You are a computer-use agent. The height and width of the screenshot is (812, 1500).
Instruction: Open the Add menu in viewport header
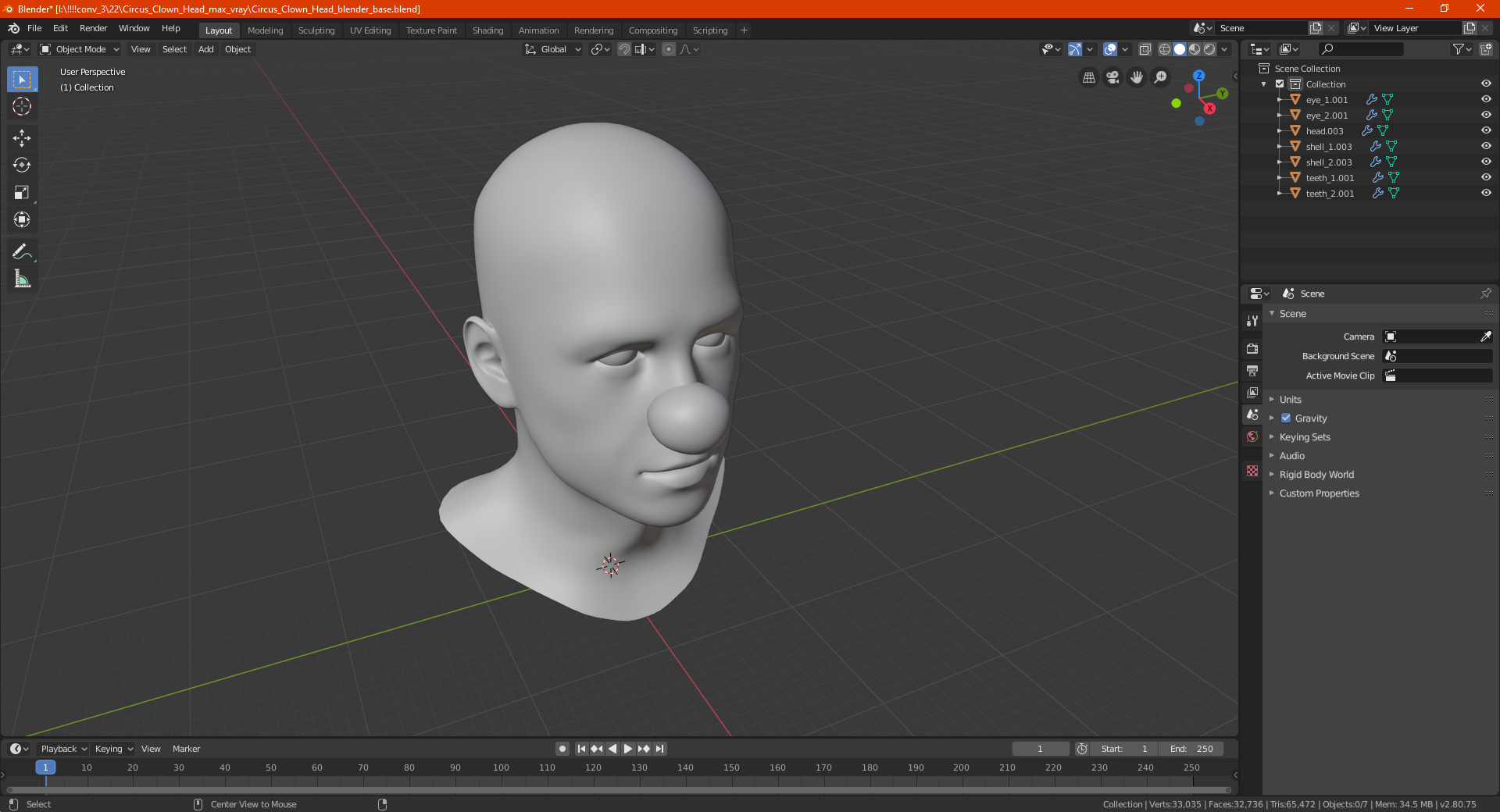pos(205,49)
